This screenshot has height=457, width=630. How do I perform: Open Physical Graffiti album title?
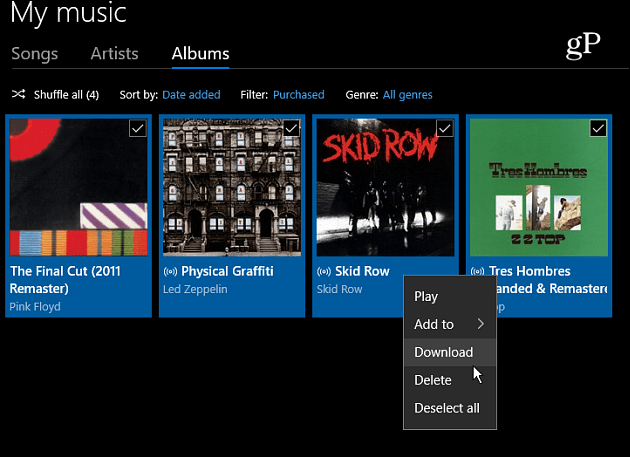(227, 271)
